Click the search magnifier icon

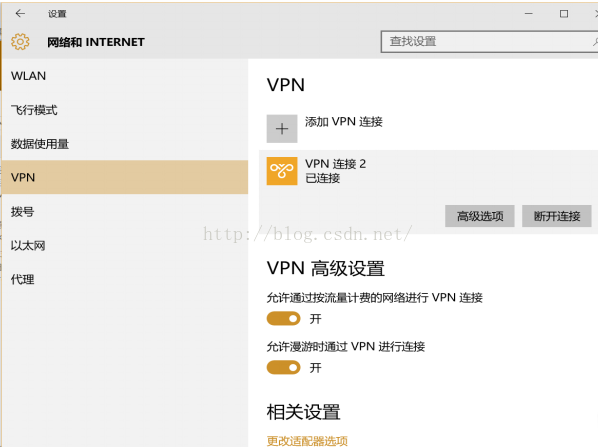pyautogui.click(x=595, y=42)
